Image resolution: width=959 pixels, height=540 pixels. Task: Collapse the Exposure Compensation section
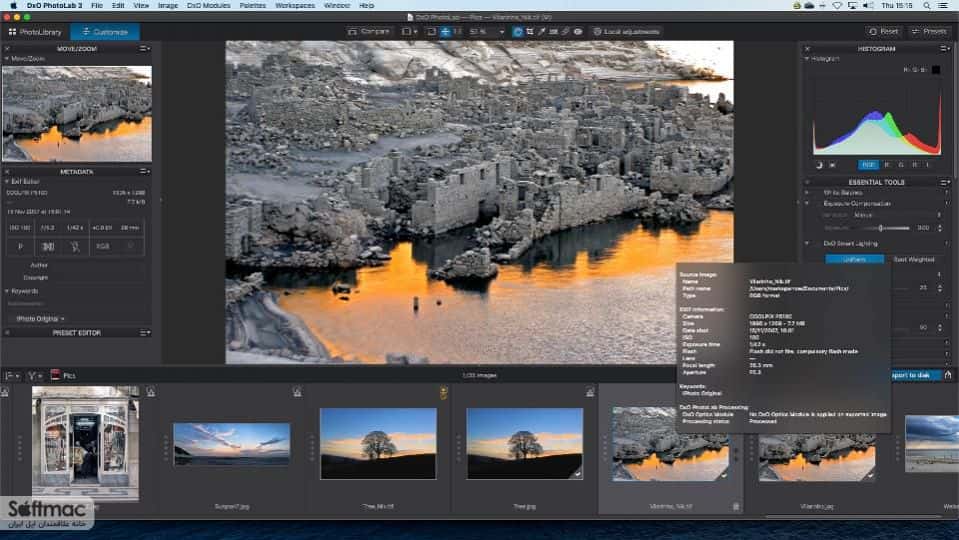click(807, 204)
